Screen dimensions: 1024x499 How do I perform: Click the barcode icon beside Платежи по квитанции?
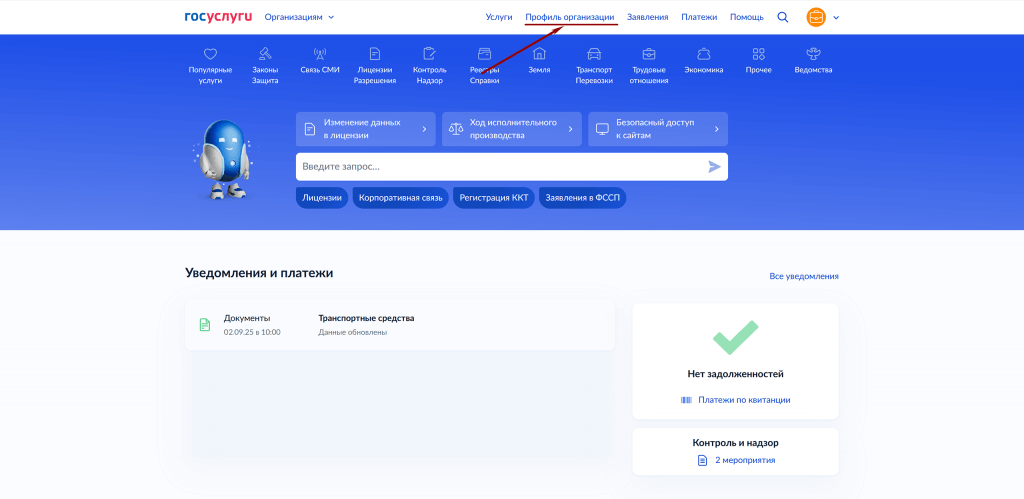pos(686,400)
